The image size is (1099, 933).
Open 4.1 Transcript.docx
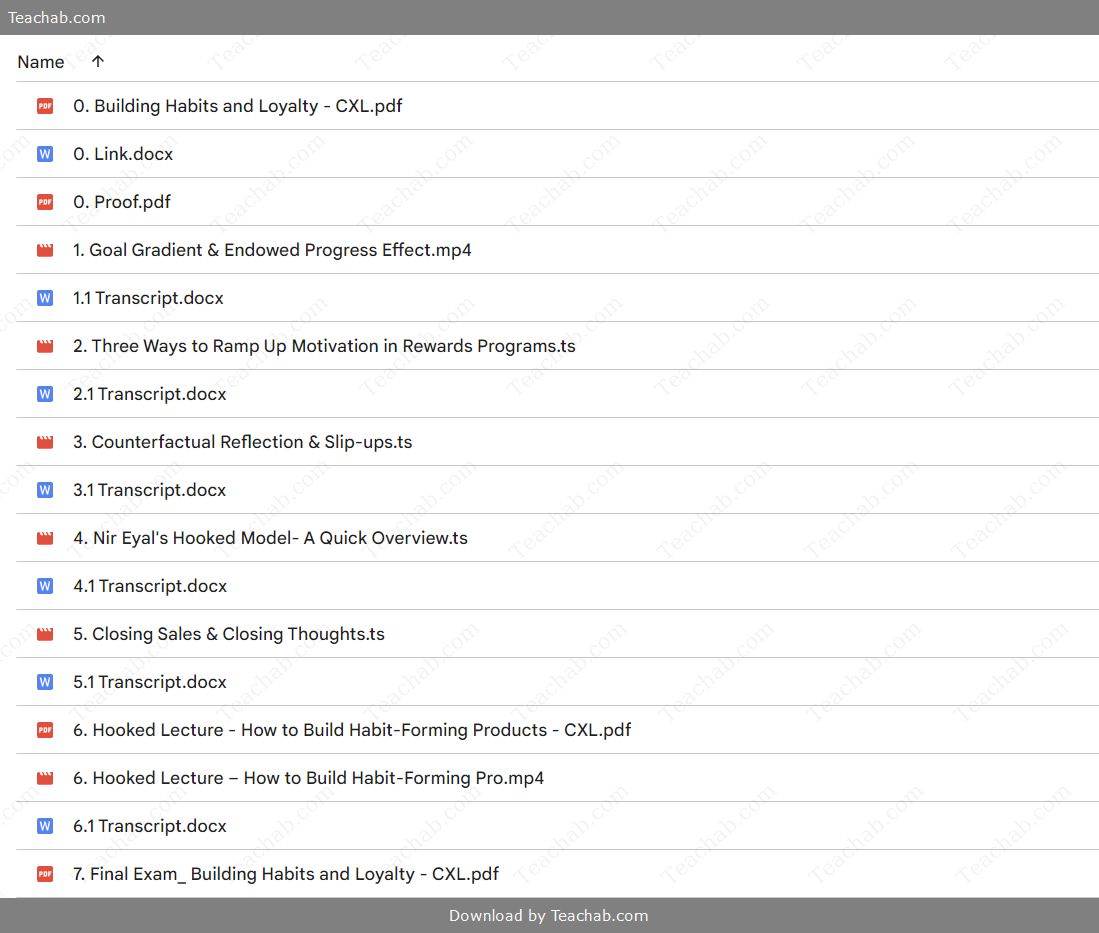point(557,586)
